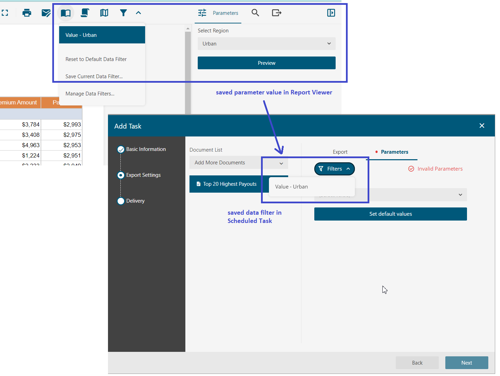Click the export icon beside search

tap(276, 13)
